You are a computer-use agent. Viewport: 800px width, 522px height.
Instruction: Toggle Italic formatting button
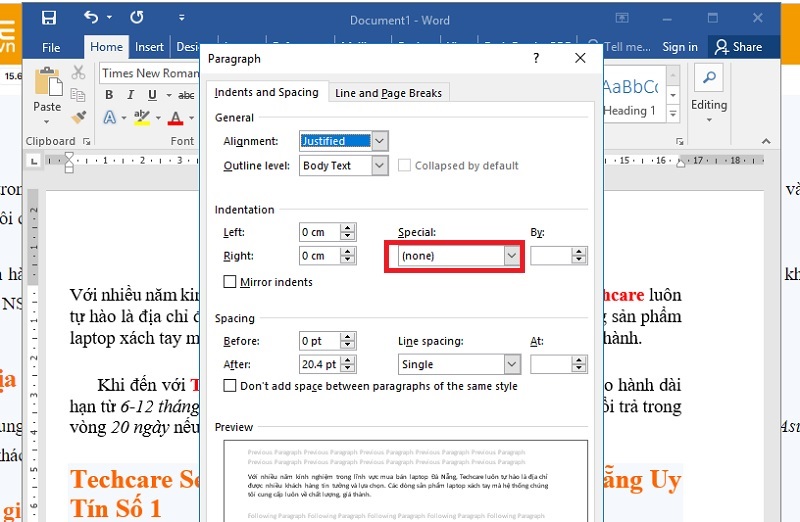click(130, 95)
